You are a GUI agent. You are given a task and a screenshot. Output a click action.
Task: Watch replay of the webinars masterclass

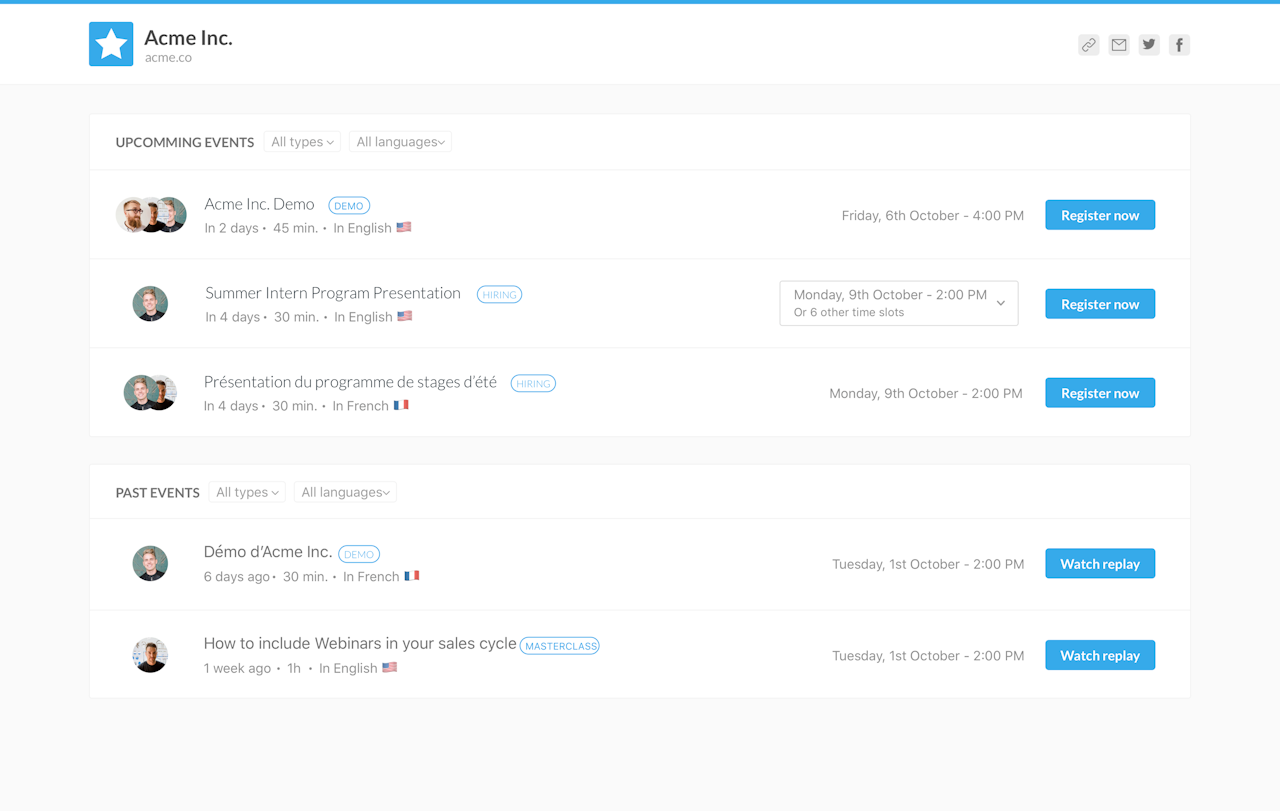click(x=1100, y=656)
